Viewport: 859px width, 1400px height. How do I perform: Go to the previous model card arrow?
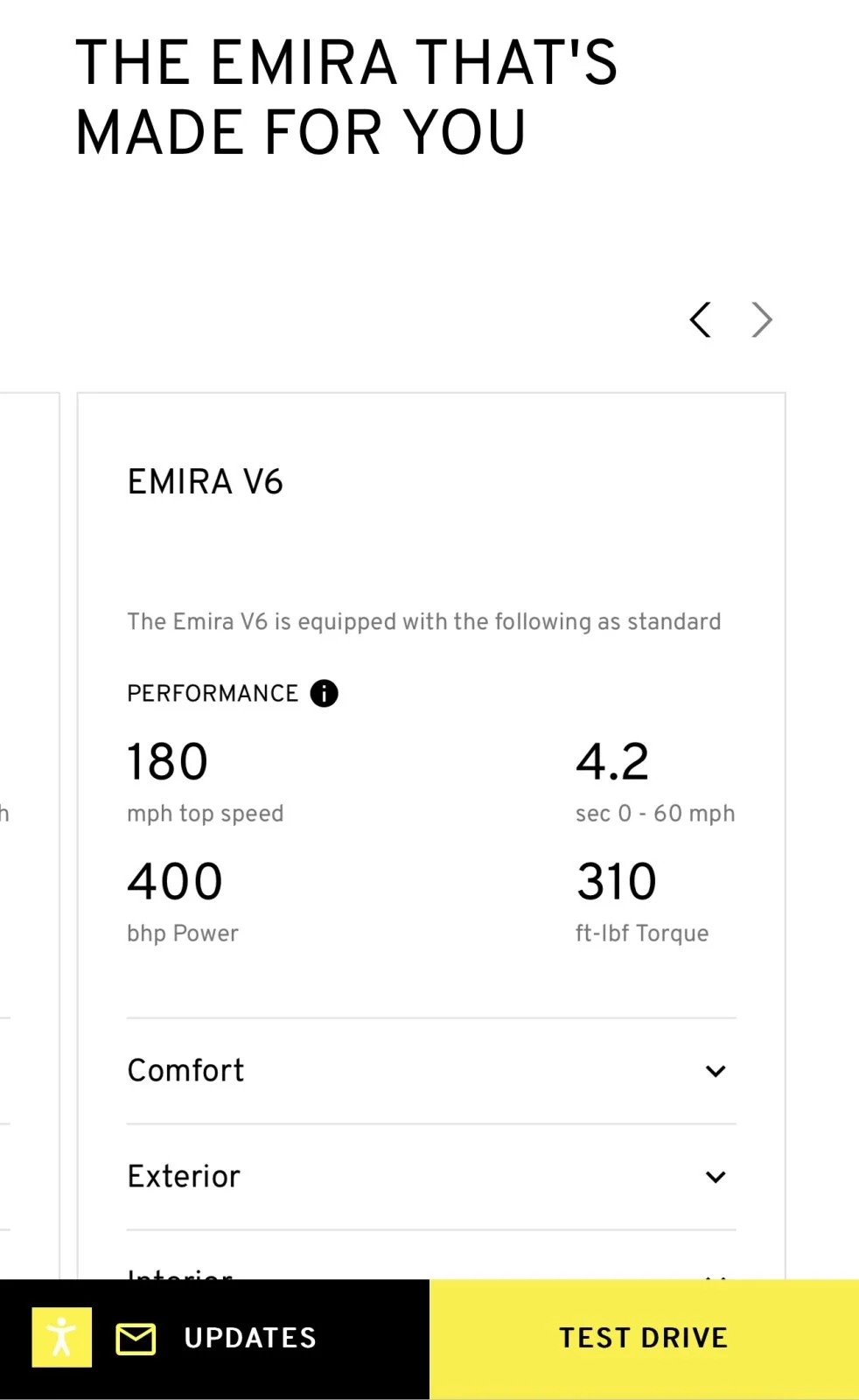click(x=700, y=320)
